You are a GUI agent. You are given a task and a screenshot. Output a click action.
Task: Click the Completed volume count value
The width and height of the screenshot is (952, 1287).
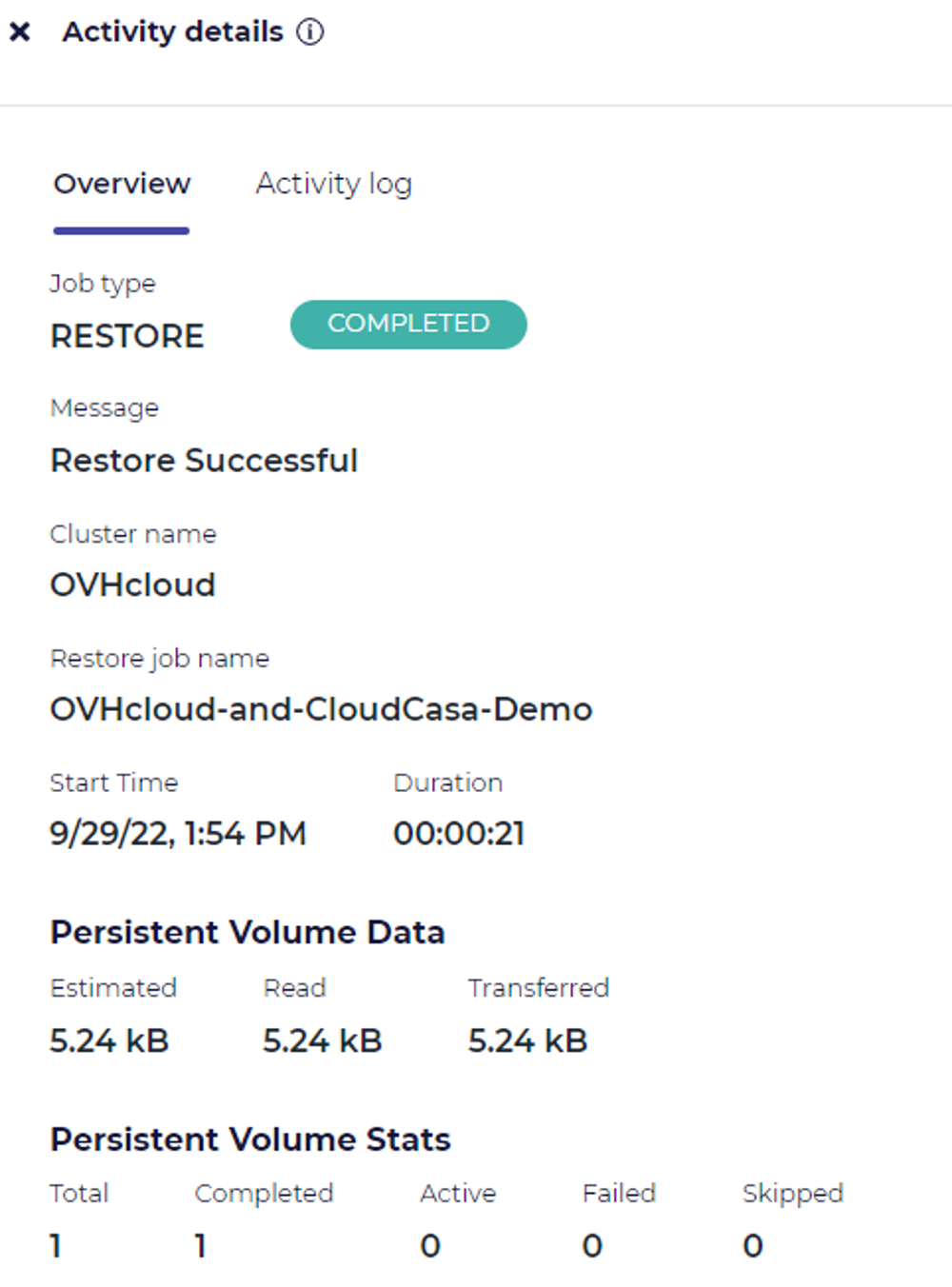[x=201, y=1246]
